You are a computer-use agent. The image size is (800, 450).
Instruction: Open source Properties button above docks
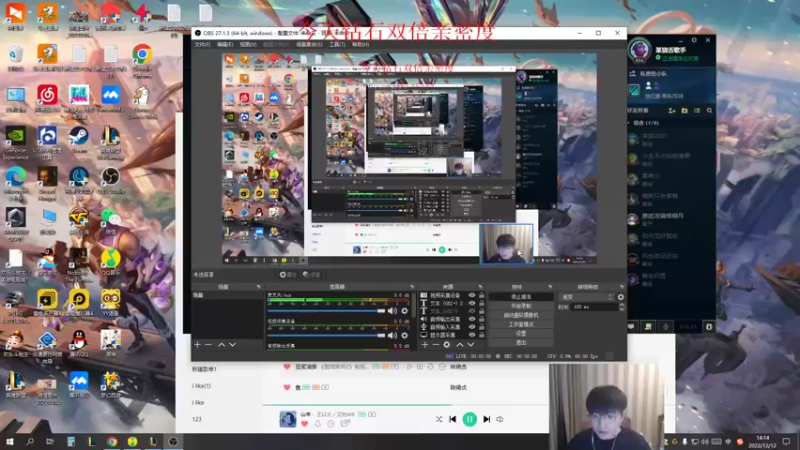click(288, 274)
